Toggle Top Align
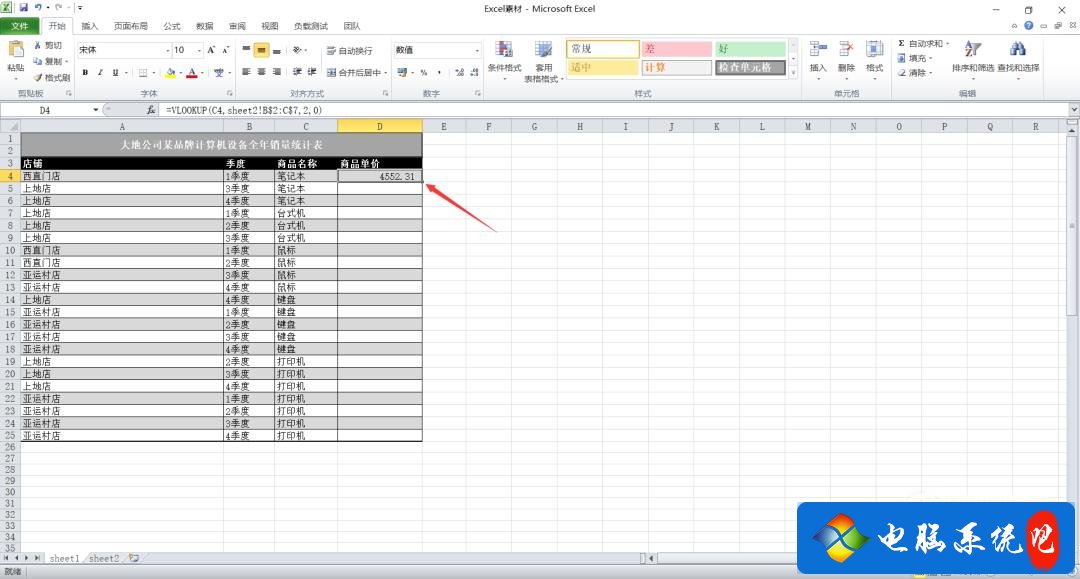The width and height of the screenshot is (1080, 579). (x=246, y=50)
